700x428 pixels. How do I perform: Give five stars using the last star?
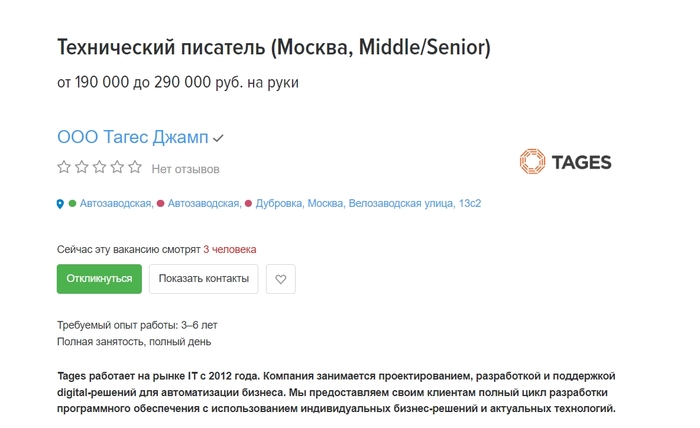coord(135,168)
